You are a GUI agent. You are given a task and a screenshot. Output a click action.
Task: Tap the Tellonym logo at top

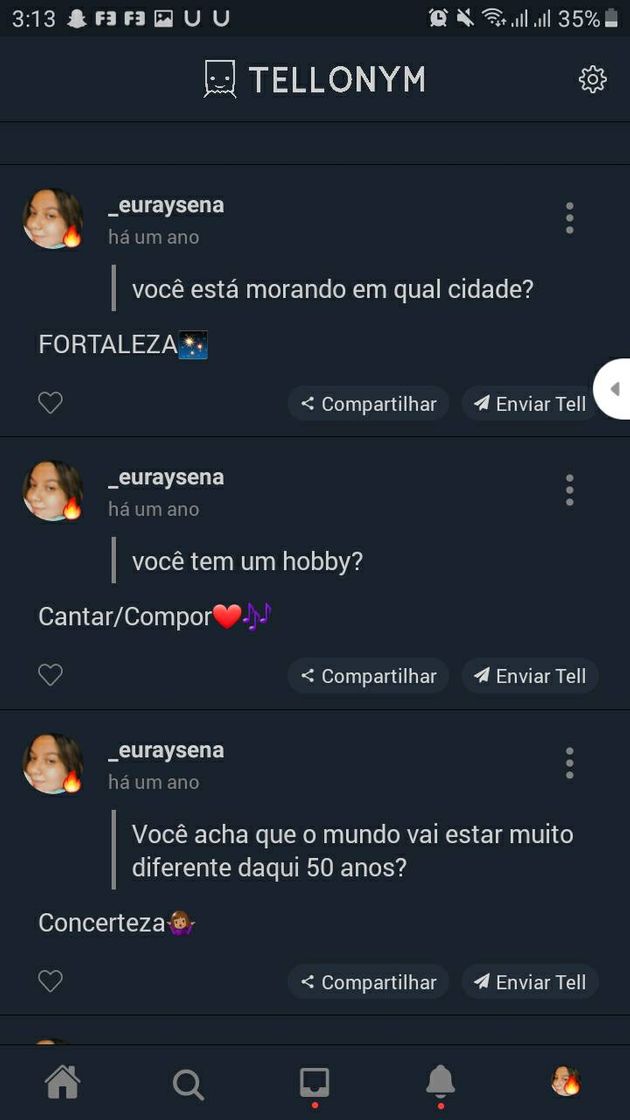(x=315, y=79)
